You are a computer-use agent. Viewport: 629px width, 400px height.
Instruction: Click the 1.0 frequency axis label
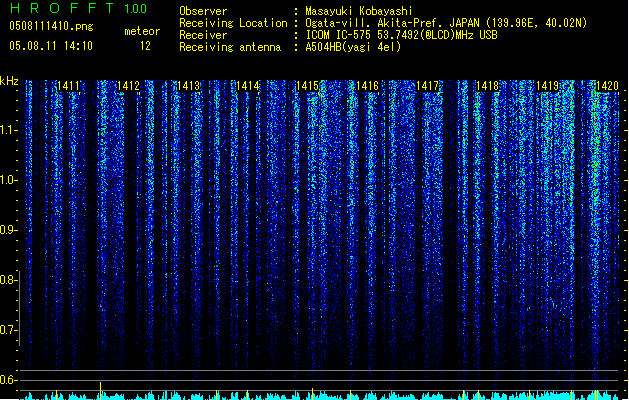pos(8,180)
